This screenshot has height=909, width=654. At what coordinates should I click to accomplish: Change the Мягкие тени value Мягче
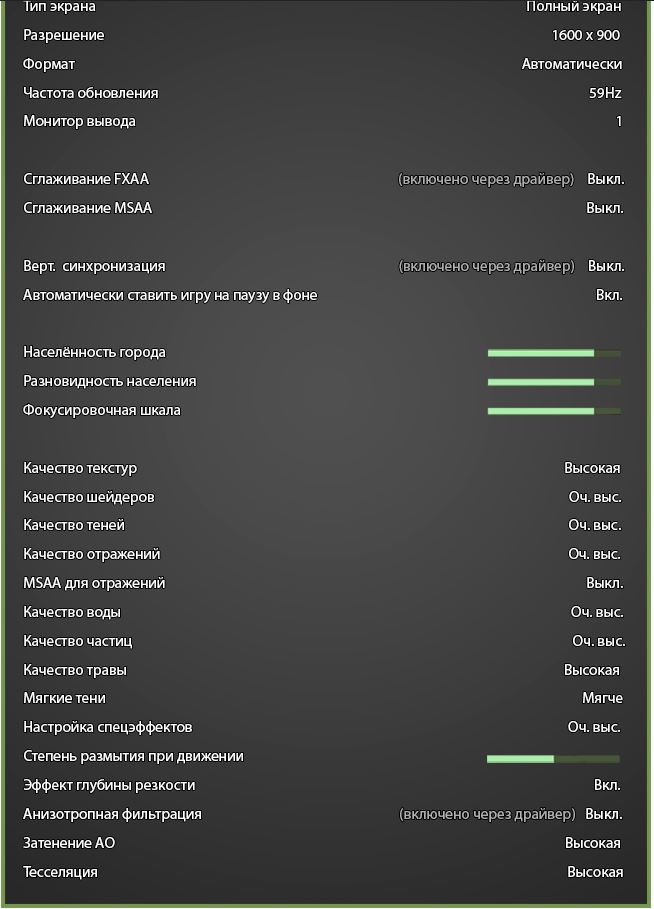[x=602, y=699]
